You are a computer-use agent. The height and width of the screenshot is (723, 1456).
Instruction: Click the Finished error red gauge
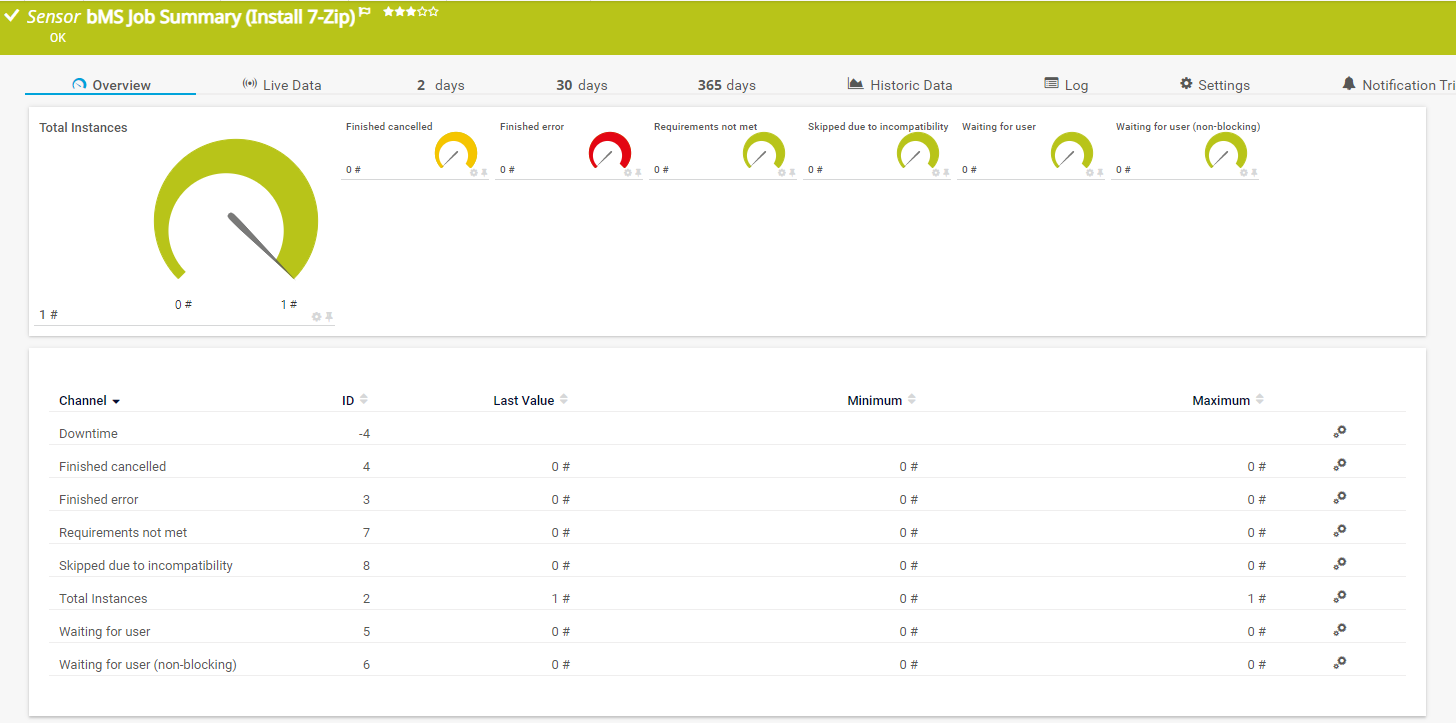(610, 152)
